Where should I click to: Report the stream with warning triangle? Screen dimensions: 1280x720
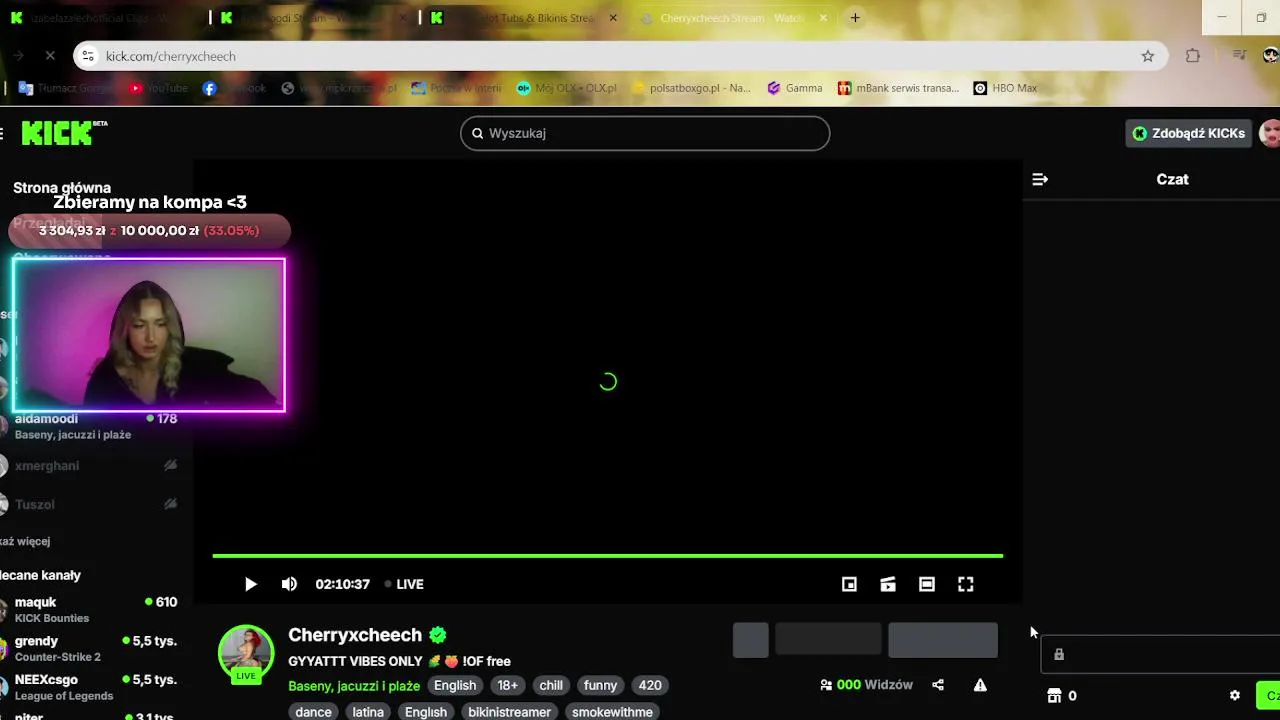click(980, 685)
